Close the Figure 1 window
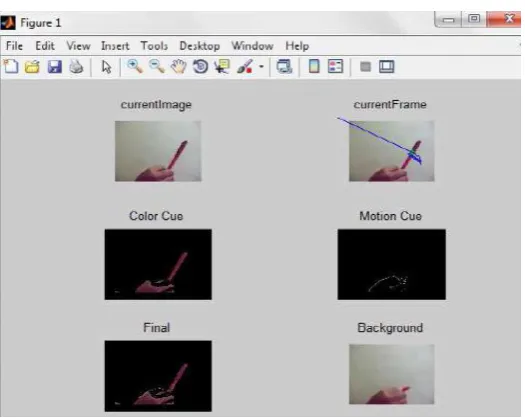 (504, 19)
